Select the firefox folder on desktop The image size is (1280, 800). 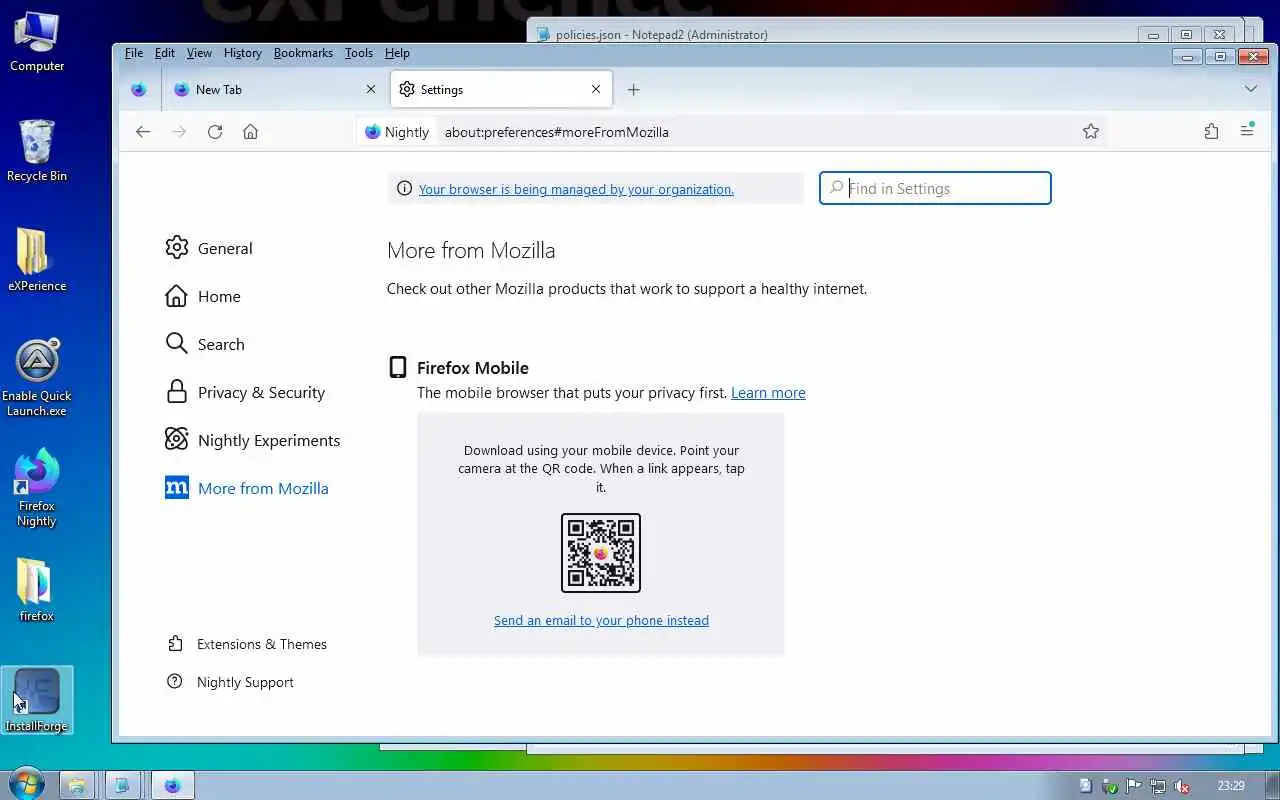click(37, 590)
